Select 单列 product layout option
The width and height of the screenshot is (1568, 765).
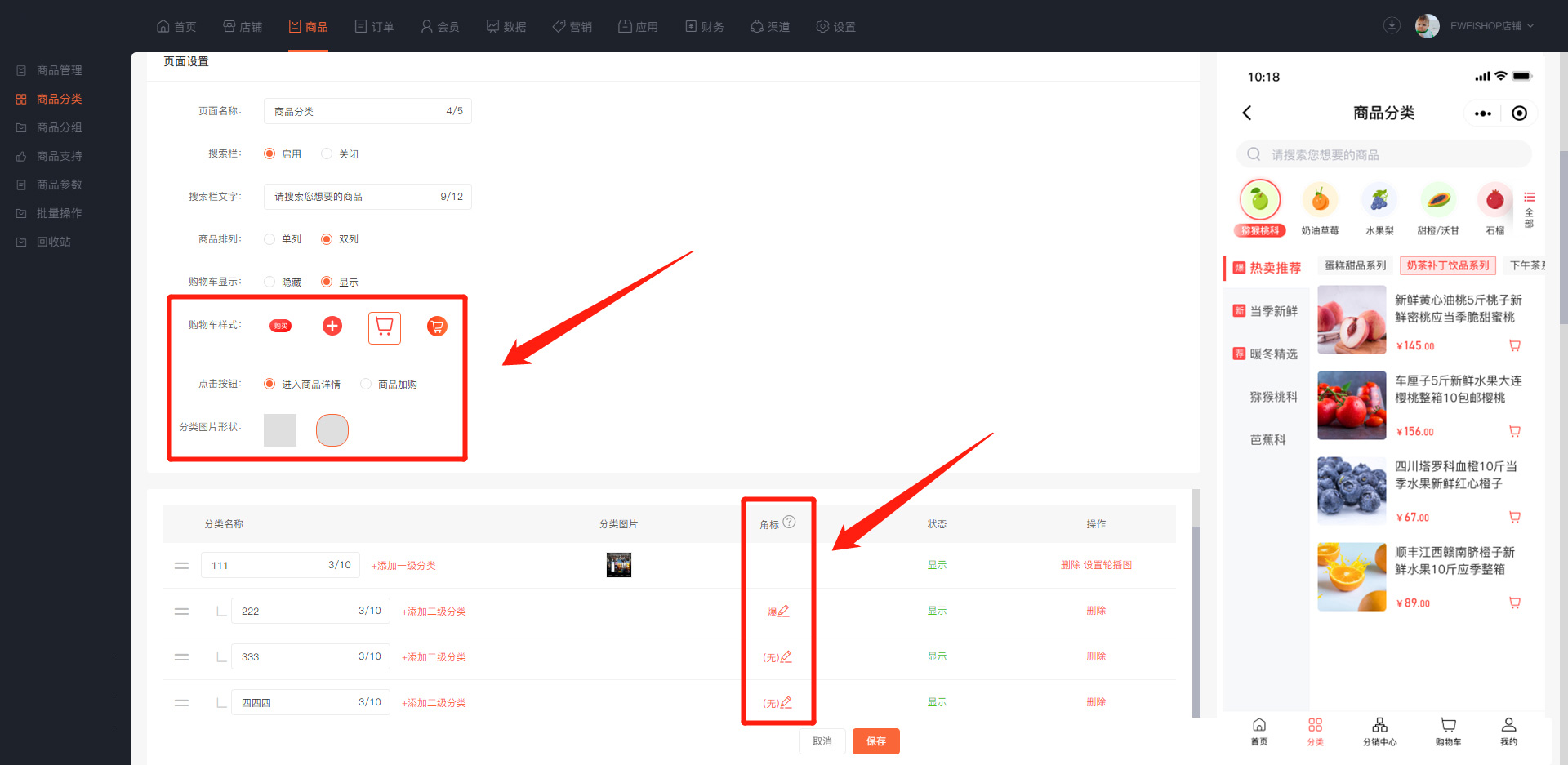pos(270,239)
